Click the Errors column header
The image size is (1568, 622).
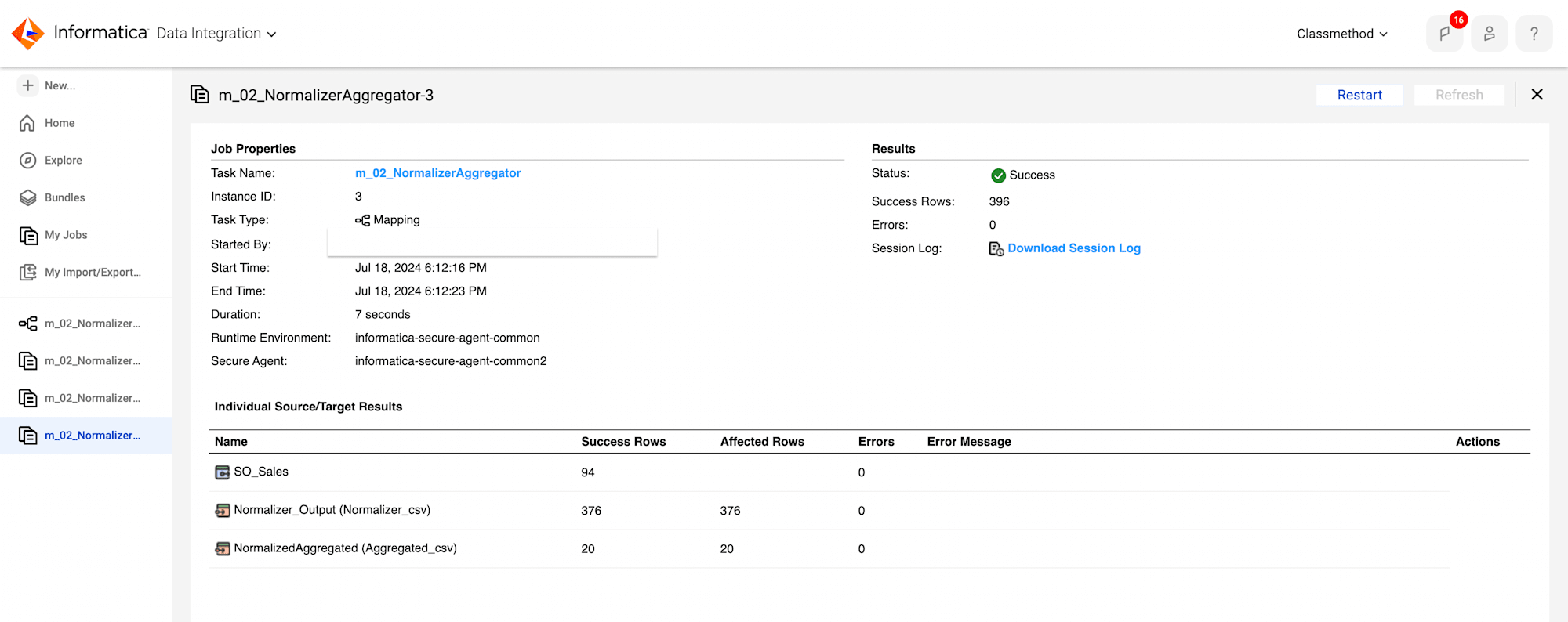(876, 442)
